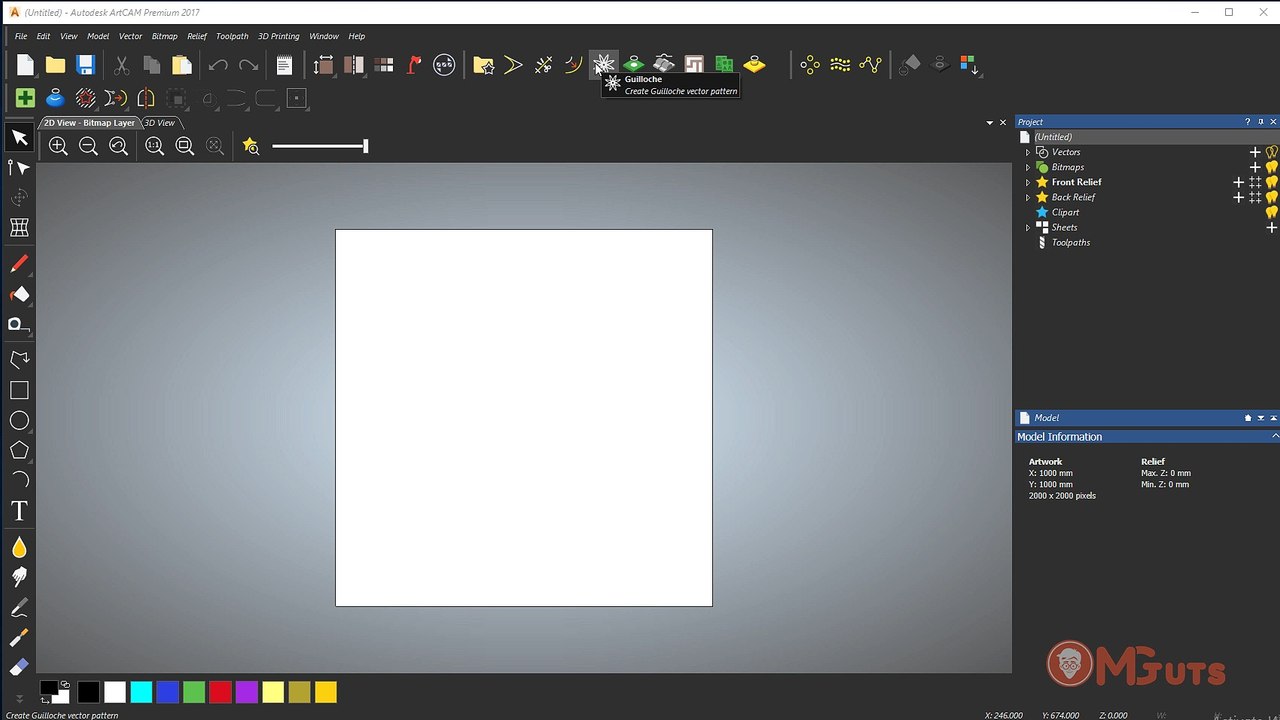Toggle visibility bulb for Clipart
This screenshot has width=1280, height=720.
click(1272, 212)
